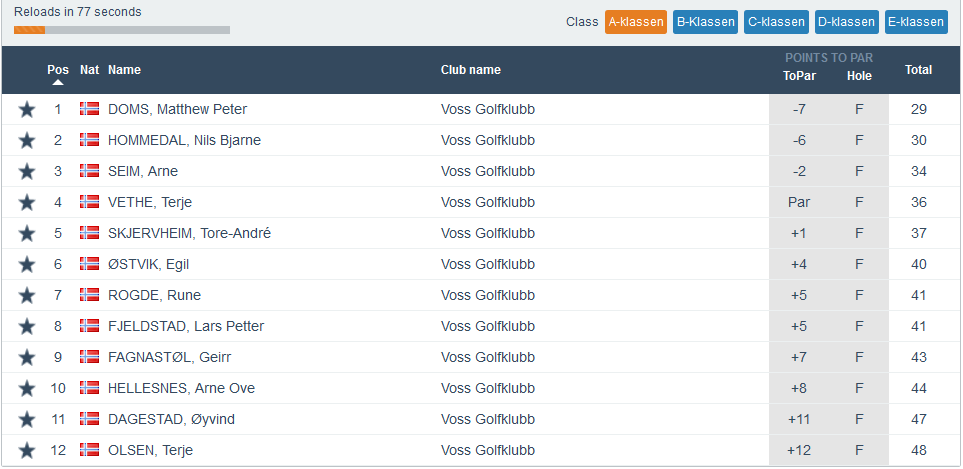Image resolution: width=963 pixels, height=469 pixels.
Task: Star favorite DOMS, Matthew Peter row
Action: point(27,109)
